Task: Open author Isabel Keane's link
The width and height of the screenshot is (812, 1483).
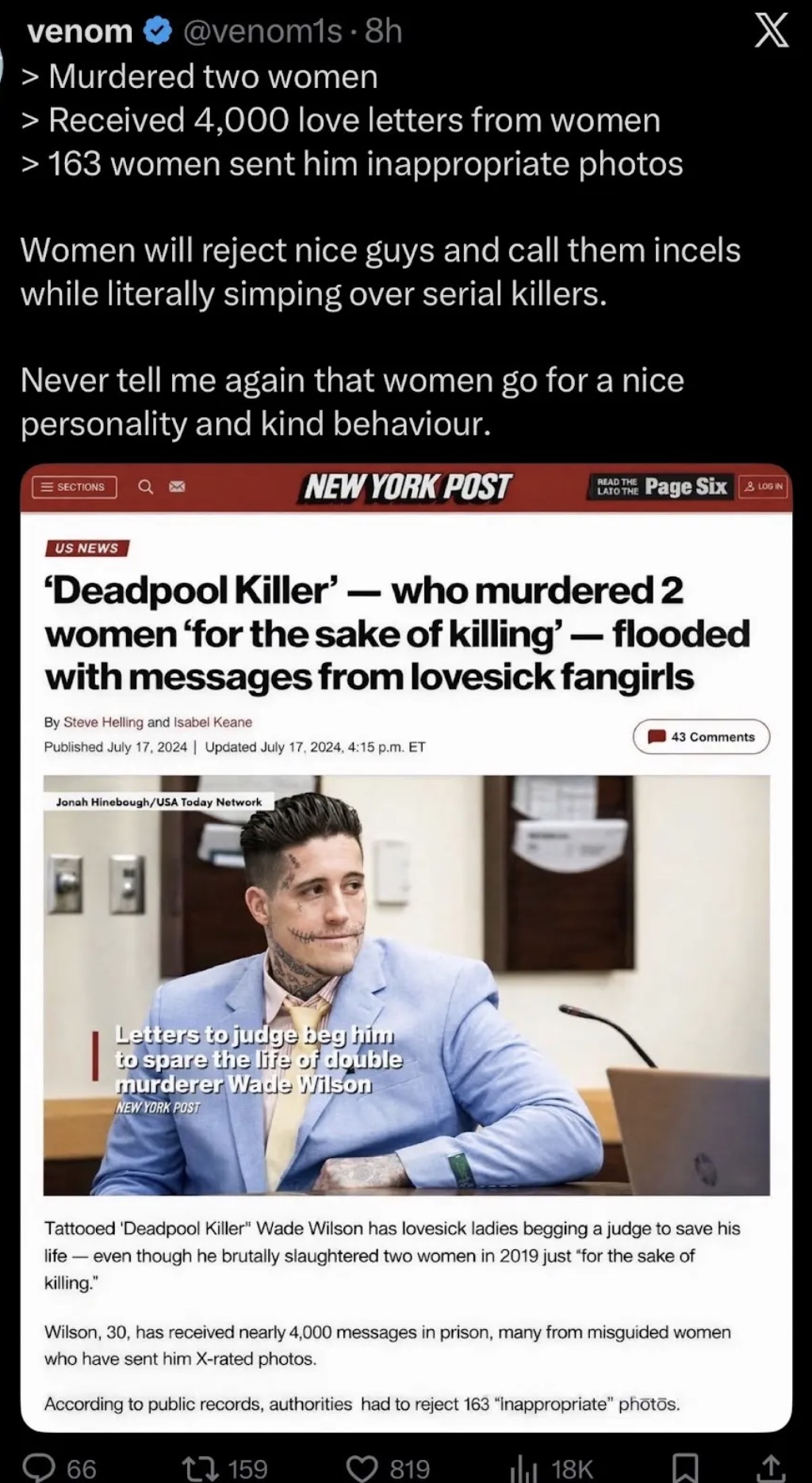Action: 213,722
